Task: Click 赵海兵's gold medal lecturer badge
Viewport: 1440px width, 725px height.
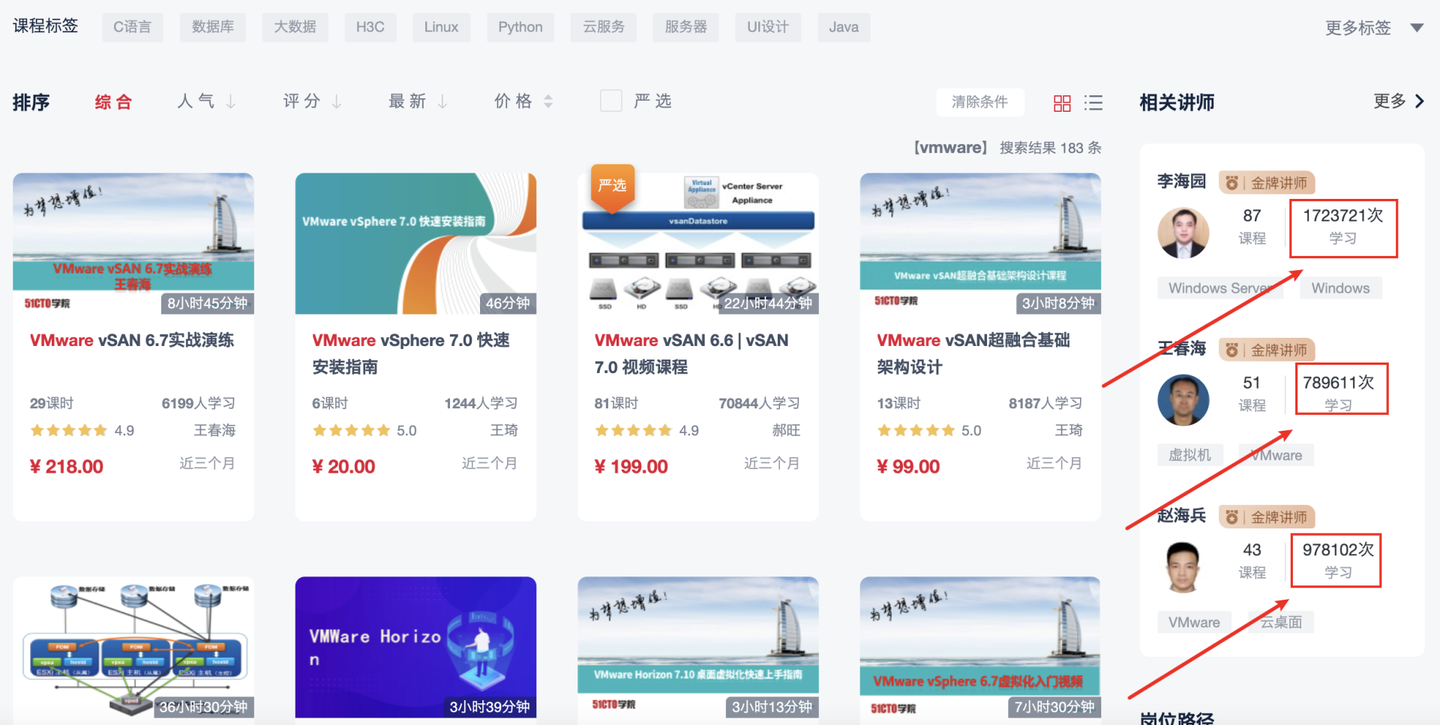Action: click(x=1267, y=517)
